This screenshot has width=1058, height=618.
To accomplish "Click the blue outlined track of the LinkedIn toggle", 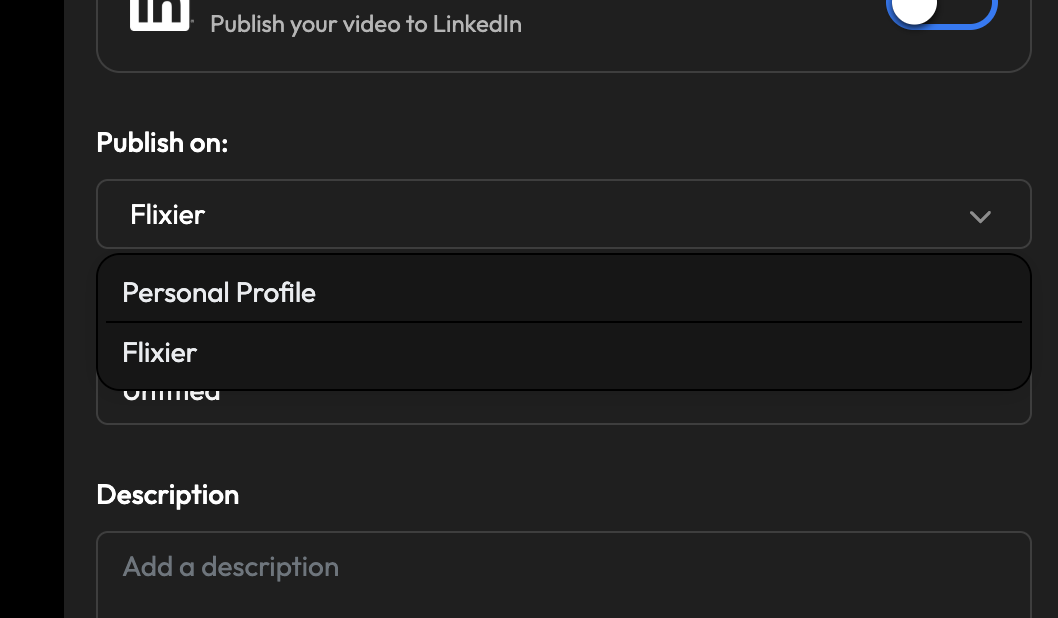I will tap(975, 14).
